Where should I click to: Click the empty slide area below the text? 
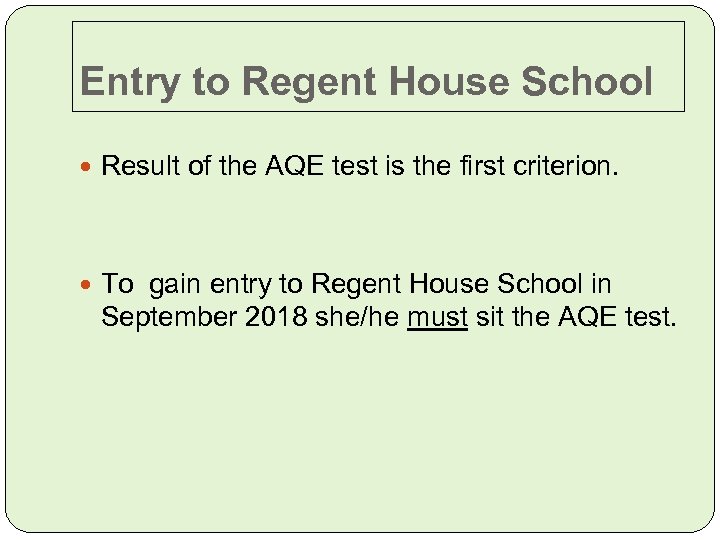(x=360, y=440)
